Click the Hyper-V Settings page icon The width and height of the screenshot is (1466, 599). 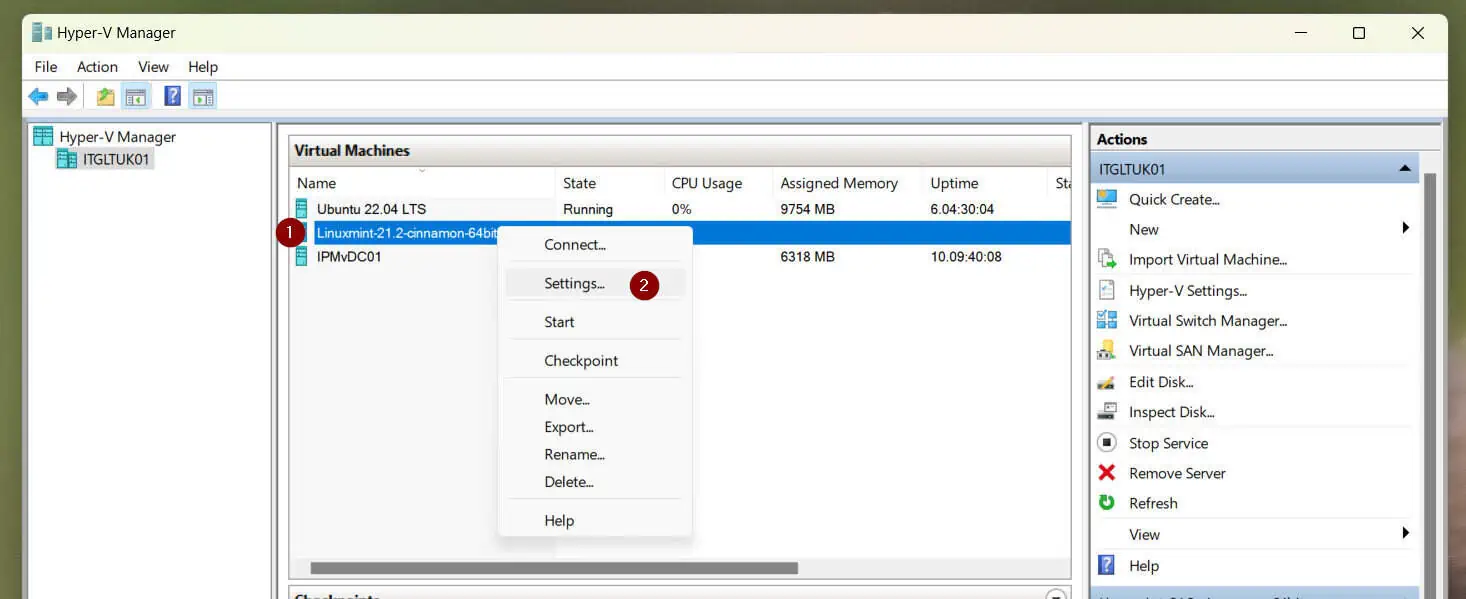tap(1107, 290)
